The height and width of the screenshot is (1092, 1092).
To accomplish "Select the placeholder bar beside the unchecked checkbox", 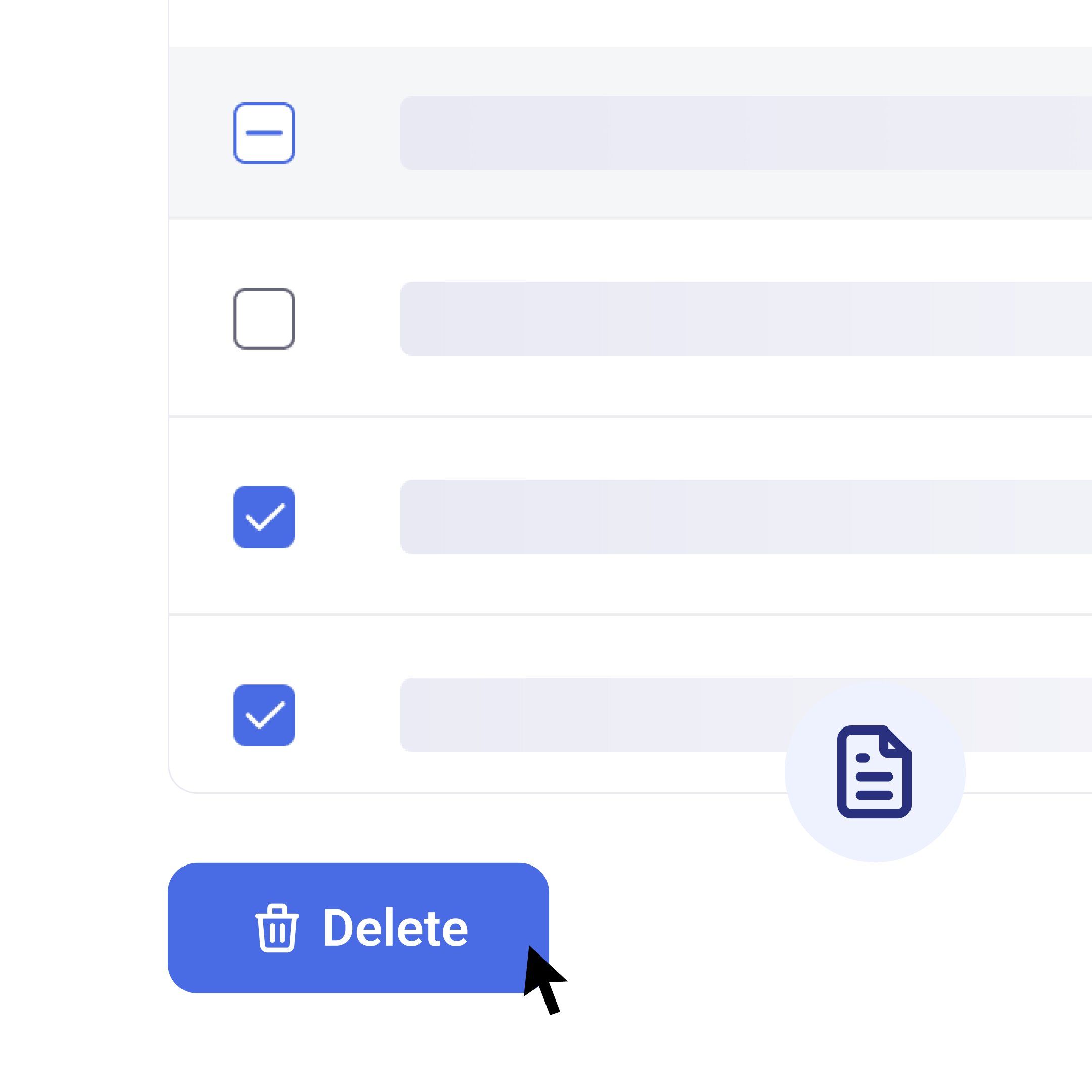I will [746, 319].
